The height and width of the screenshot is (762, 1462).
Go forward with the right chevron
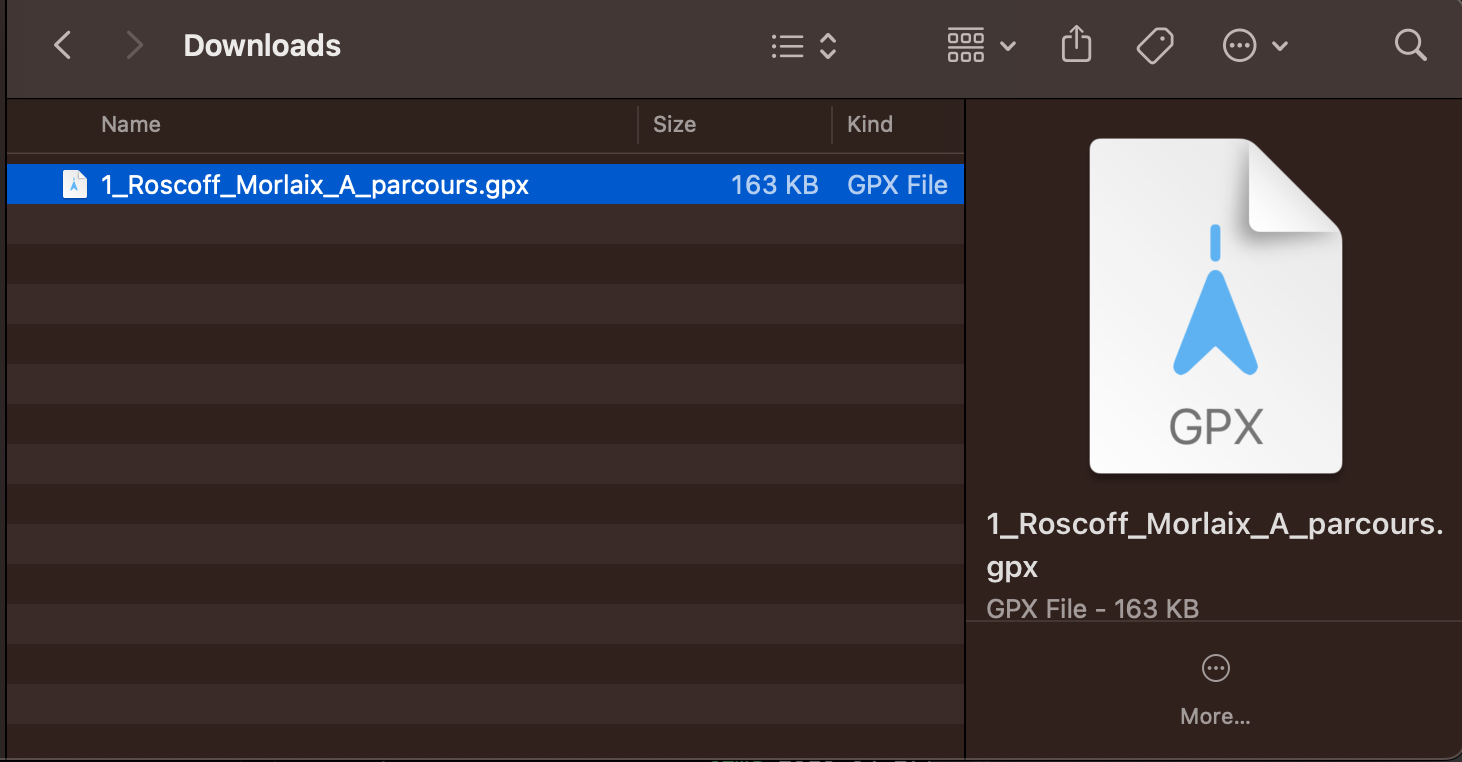135,45
